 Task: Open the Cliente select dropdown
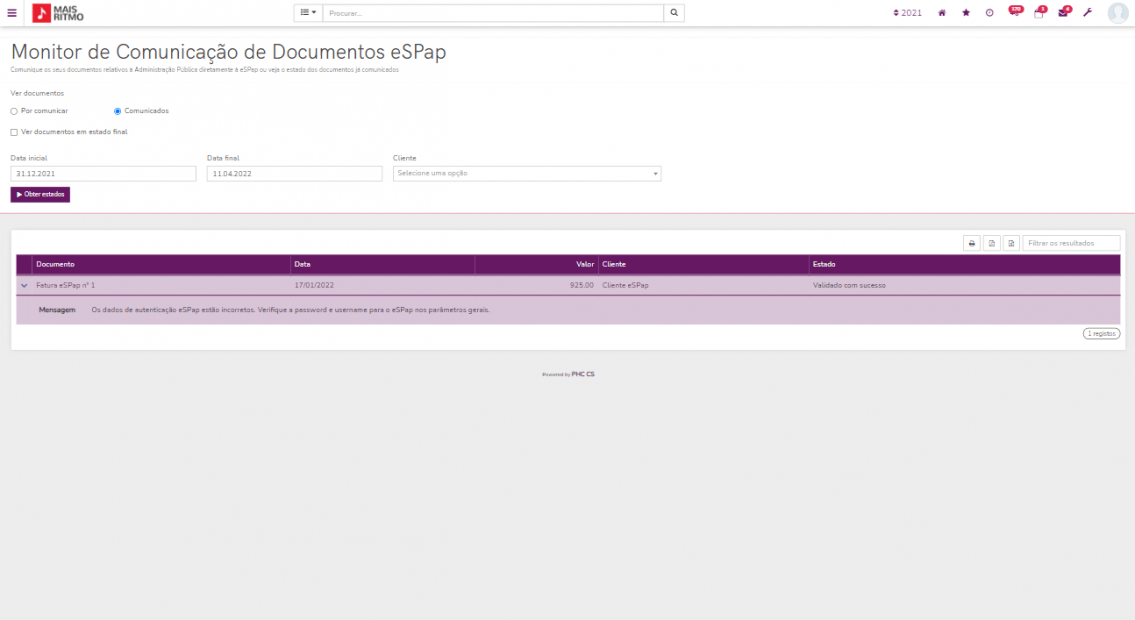[527, 174]
